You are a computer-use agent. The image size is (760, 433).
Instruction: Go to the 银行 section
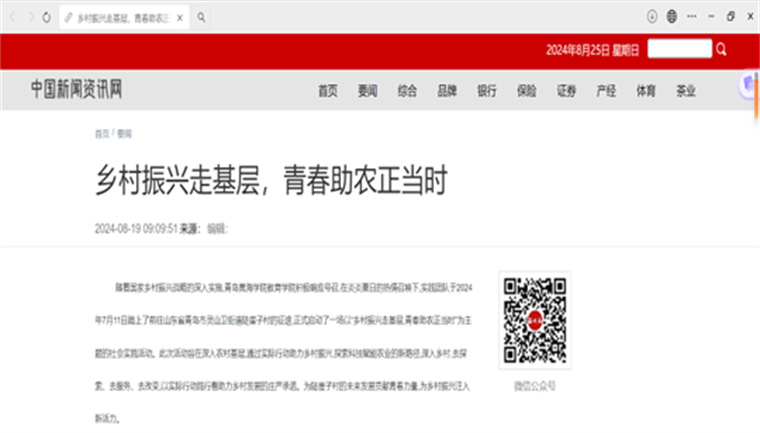tap(487, 91)
